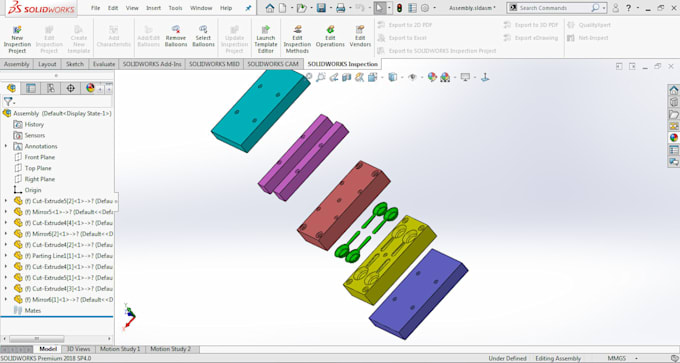Screen dimensions: 680x363
Task: Click Zoom to Fit in view toolbar
Action: click(309, 77)
